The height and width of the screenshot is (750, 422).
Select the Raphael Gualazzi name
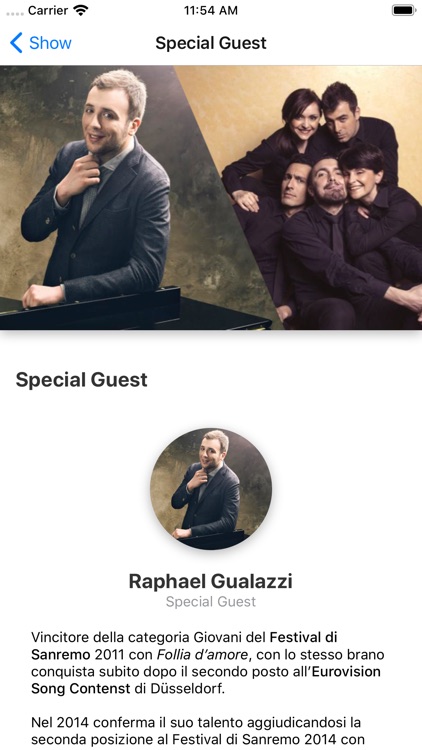tap(211, 582)
